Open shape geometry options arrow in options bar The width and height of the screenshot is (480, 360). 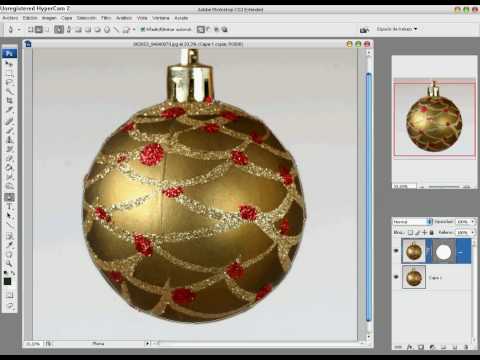pos(134,29)
